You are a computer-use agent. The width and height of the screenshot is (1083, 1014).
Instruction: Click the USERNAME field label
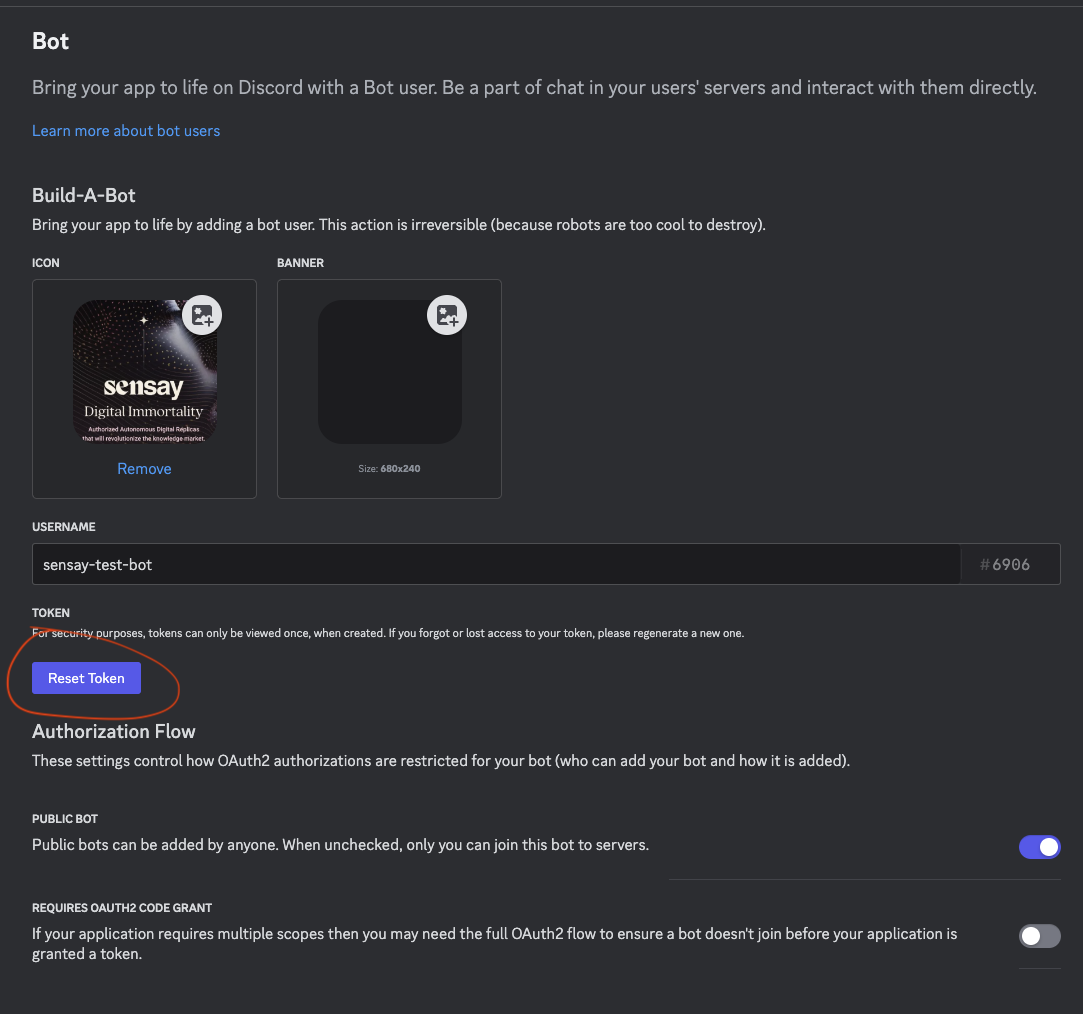(64, 527)
